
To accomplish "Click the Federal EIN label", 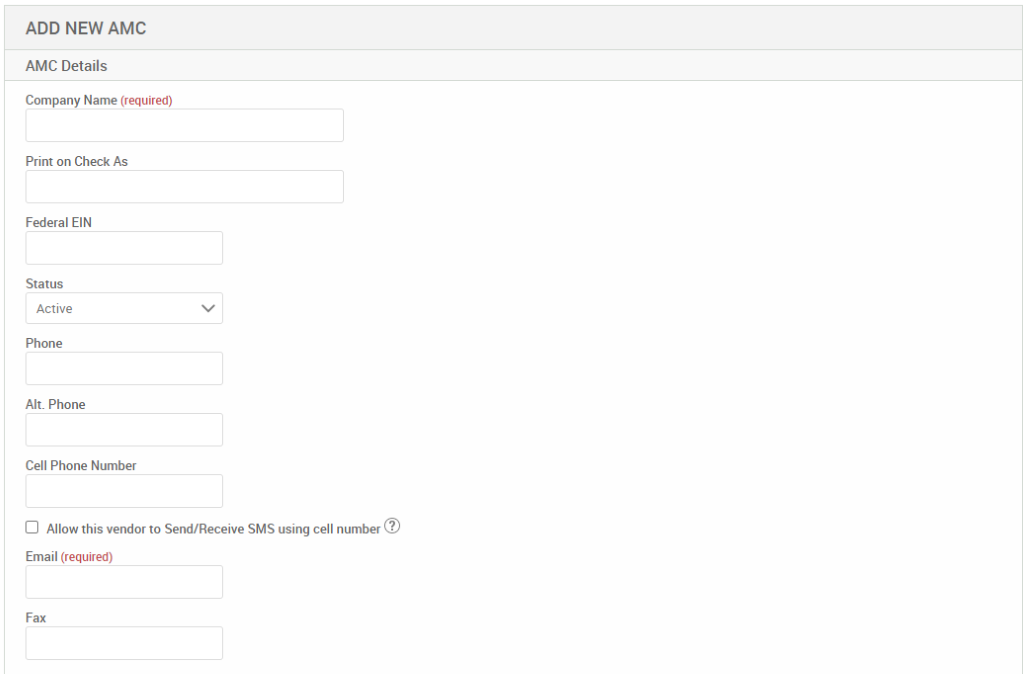I will coord(58,222).
